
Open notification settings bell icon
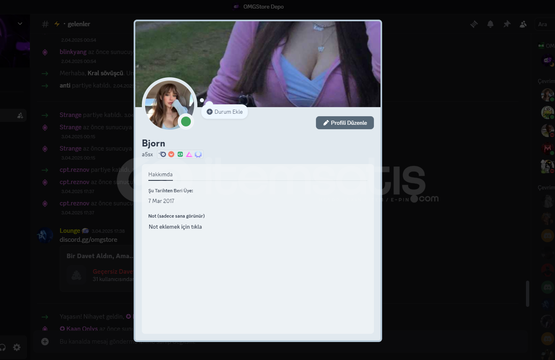click(x=490, y=24)
